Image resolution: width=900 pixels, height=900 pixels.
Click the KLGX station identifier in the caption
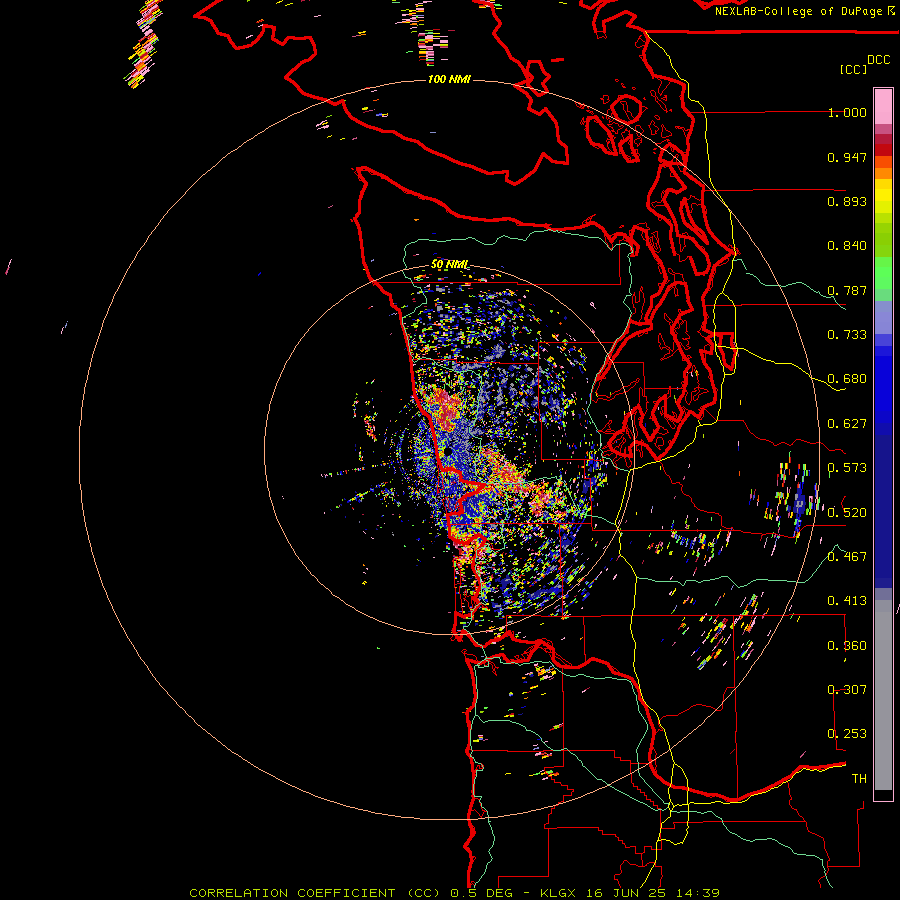560,893
